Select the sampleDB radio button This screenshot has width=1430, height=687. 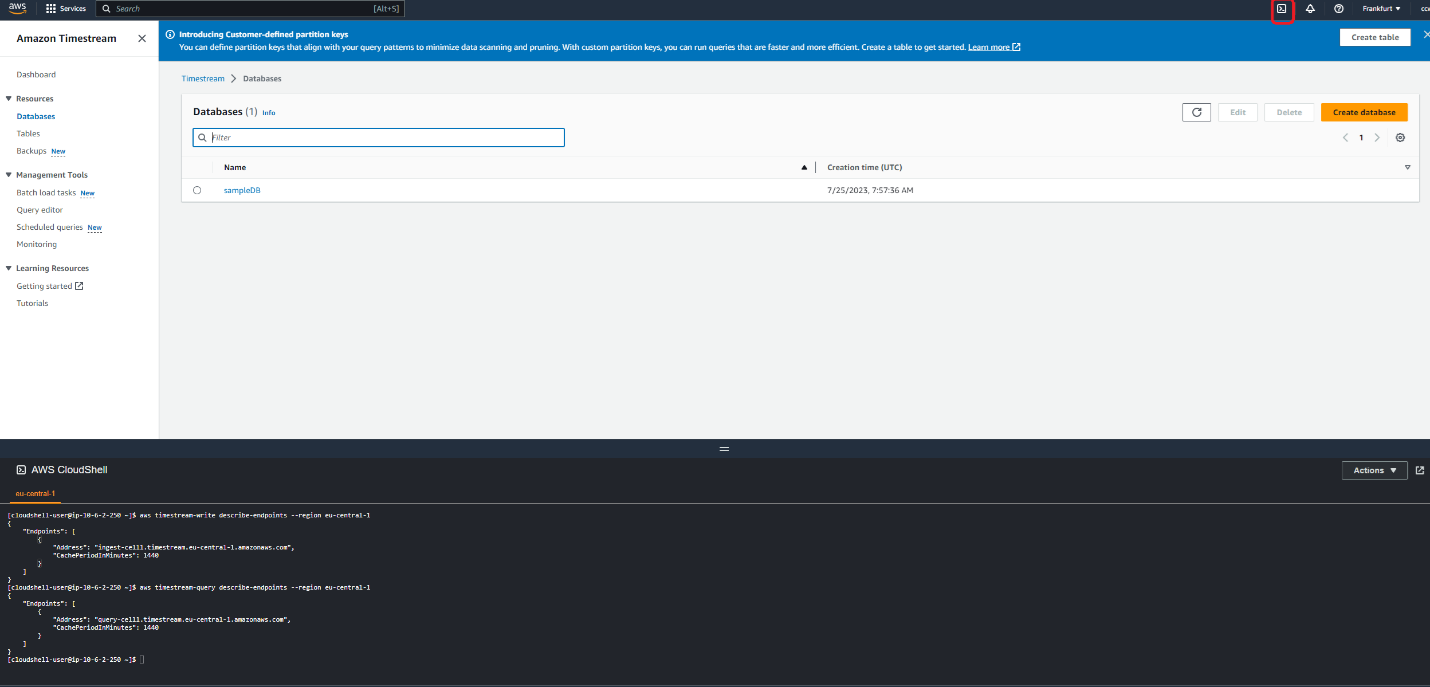(x=197, y=190)
